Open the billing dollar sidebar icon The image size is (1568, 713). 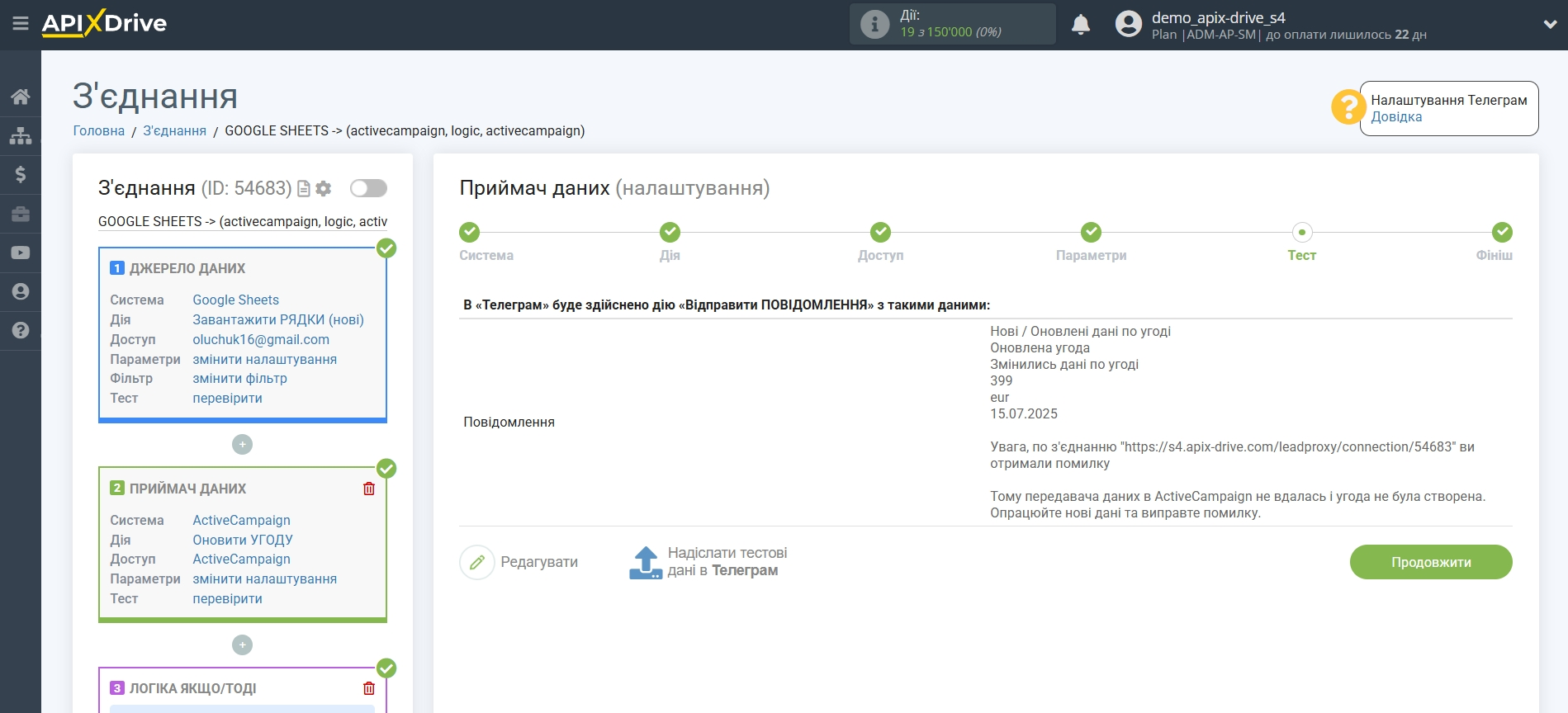[x=21, y=174]
